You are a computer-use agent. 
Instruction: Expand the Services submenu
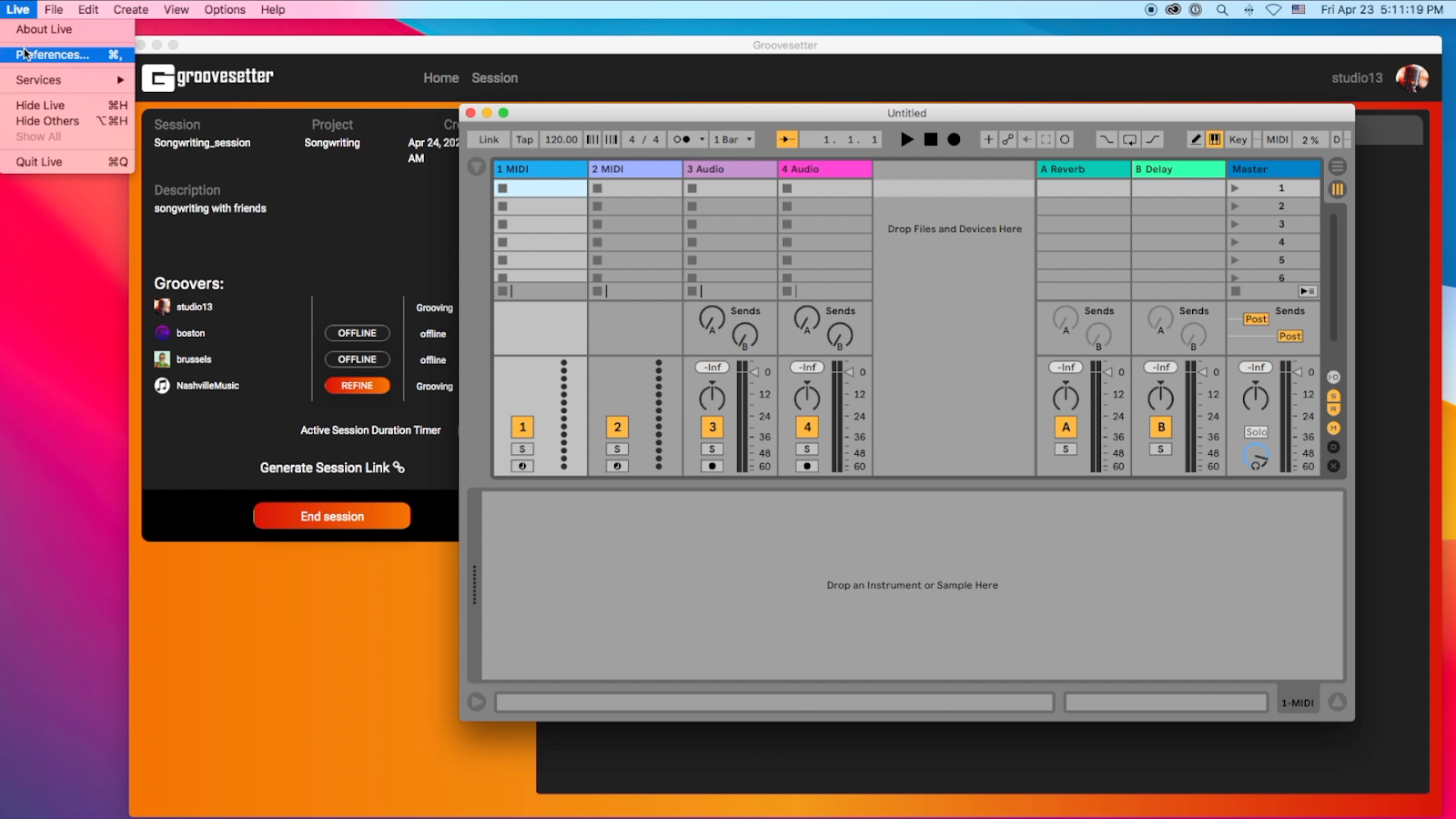(x=67, y=80)
